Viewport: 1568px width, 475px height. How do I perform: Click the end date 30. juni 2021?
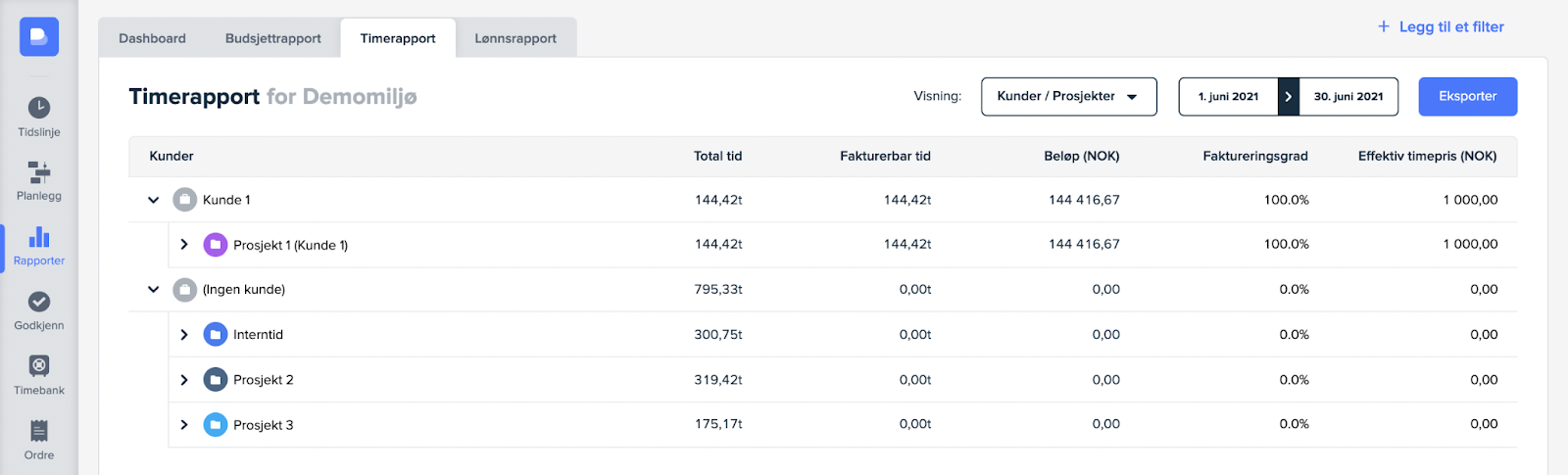(x=1348, y=97)
